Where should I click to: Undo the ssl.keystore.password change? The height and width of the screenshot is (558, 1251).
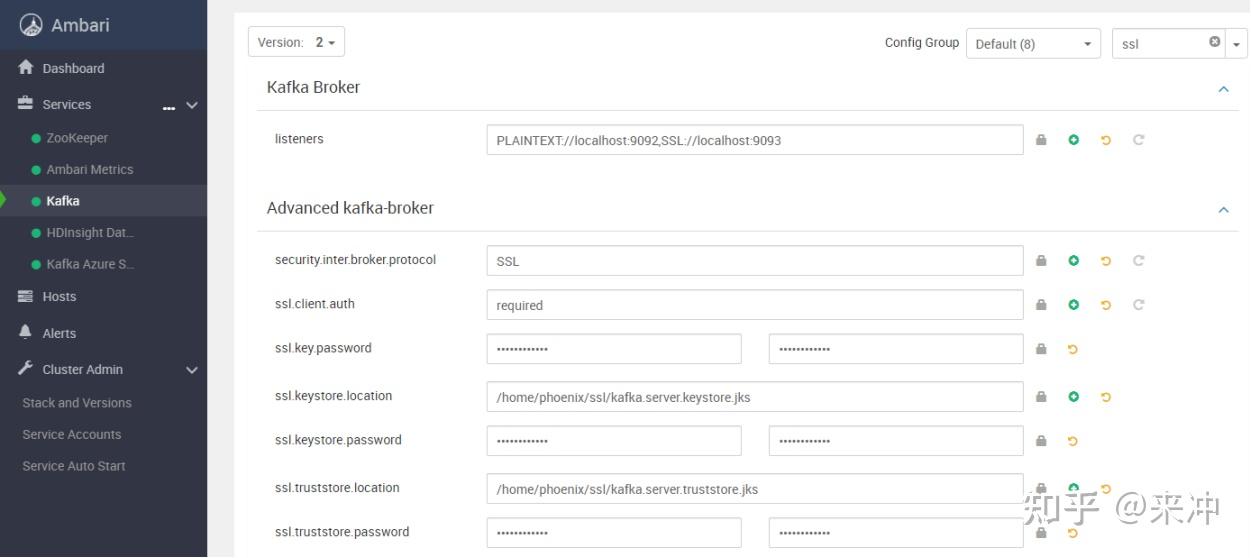tap(1073, 441)
